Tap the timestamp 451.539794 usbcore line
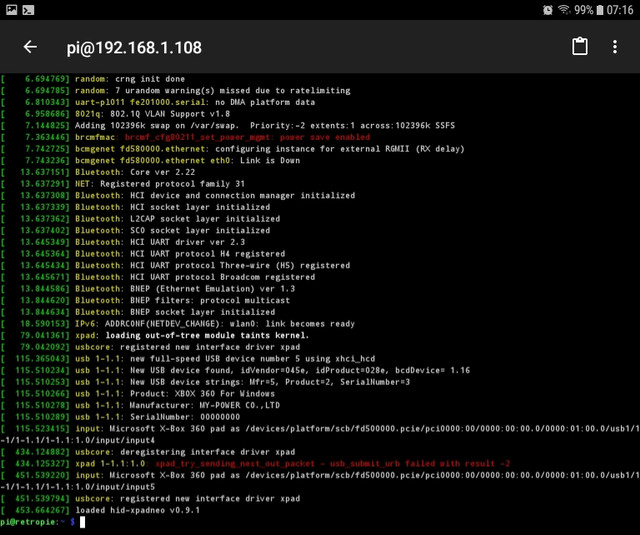 point(150,499)
